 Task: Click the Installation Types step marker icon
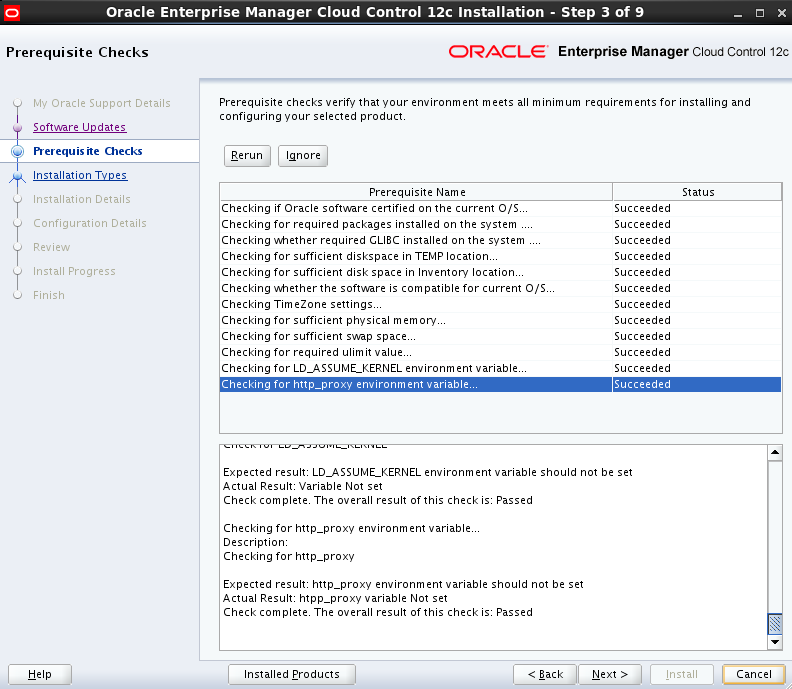pyautogui.click(x=18, y=176)
